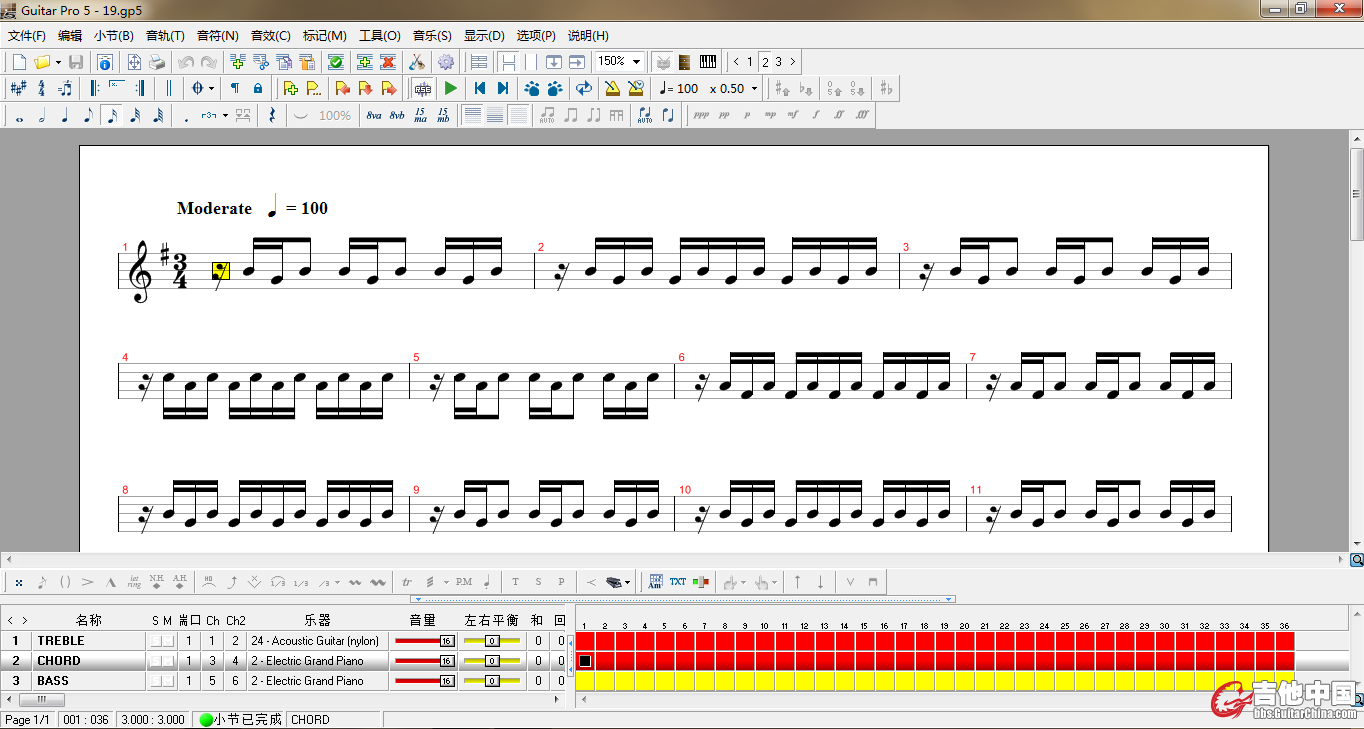Open the 工具(O) menu
1364x729 pixels.
(x=379, y=35)
